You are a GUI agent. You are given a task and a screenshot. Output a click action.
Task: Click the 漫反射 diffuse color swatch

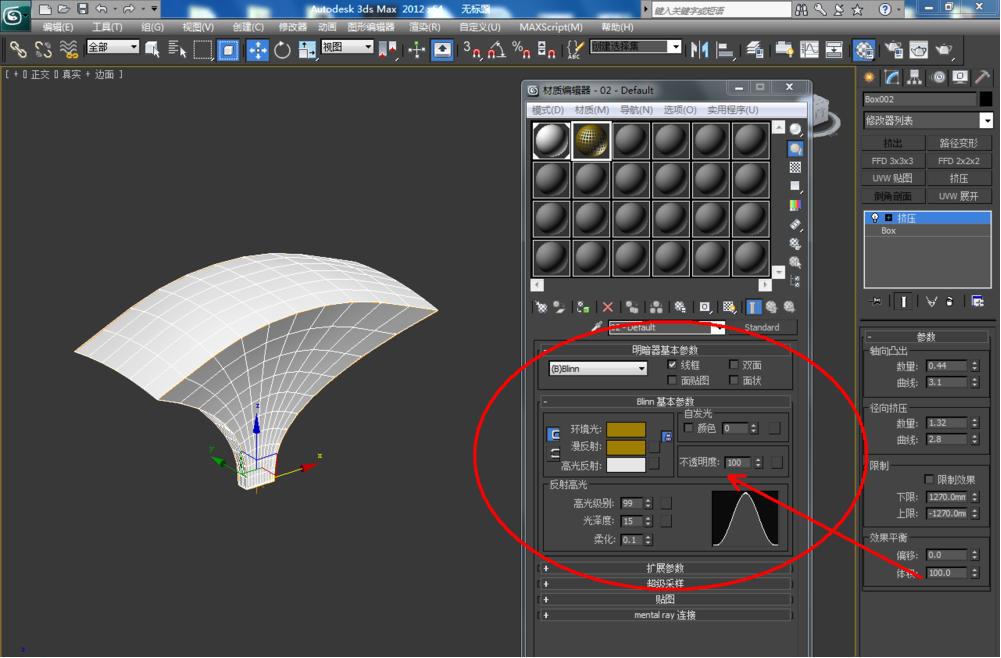click(624, 450)
